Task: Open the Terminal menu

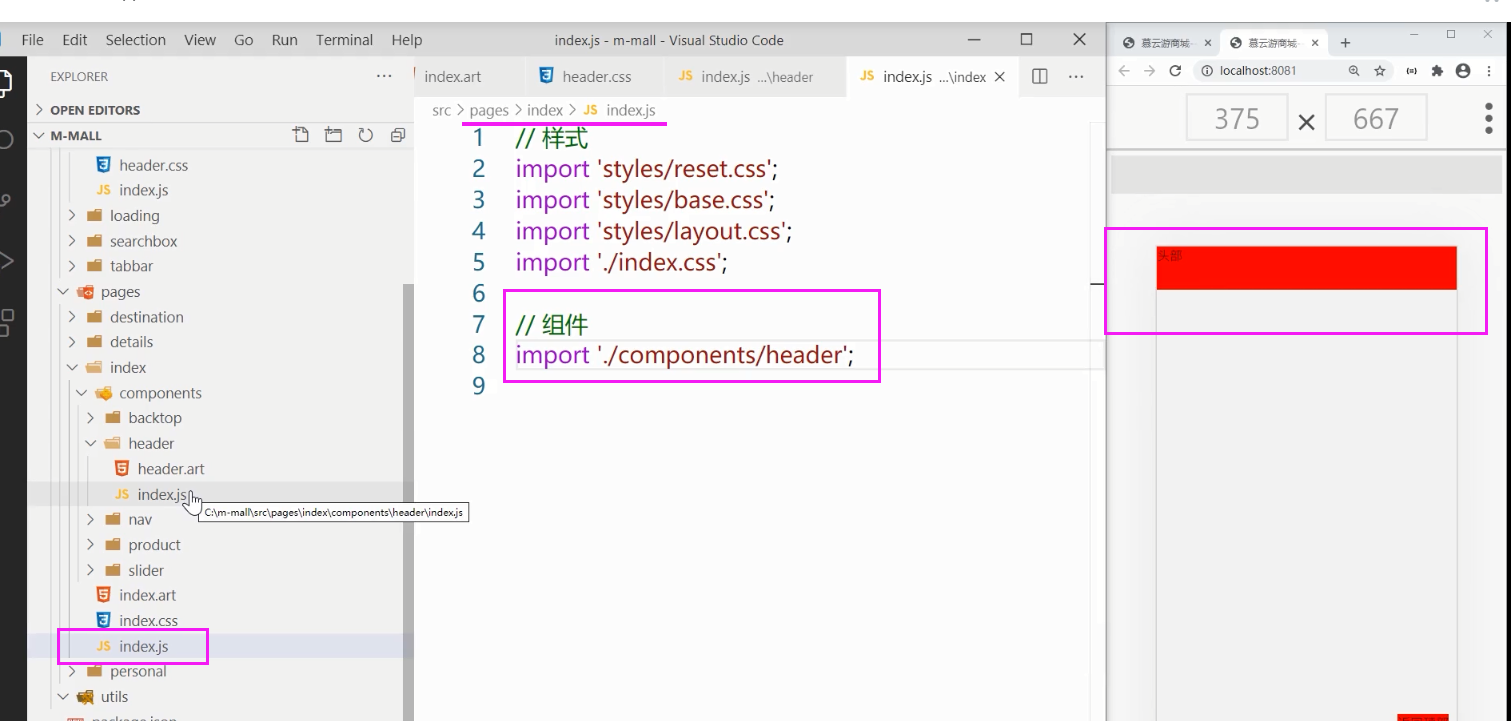Action: point(345,40)
